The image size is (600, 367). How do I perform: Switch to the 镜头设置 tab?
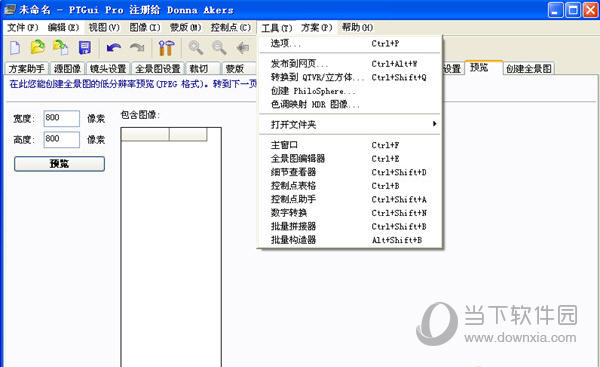click(x=108, y=69)
